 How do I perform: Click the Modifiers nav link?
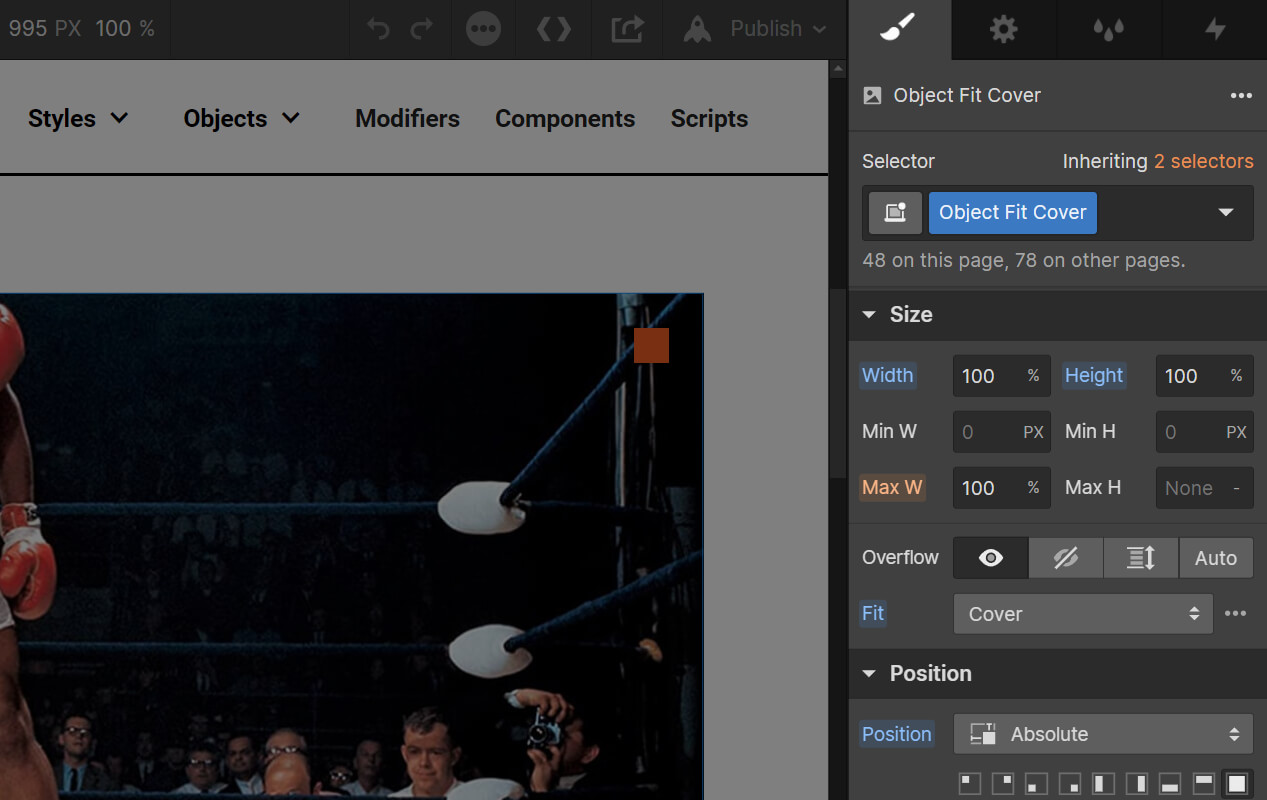407,118
